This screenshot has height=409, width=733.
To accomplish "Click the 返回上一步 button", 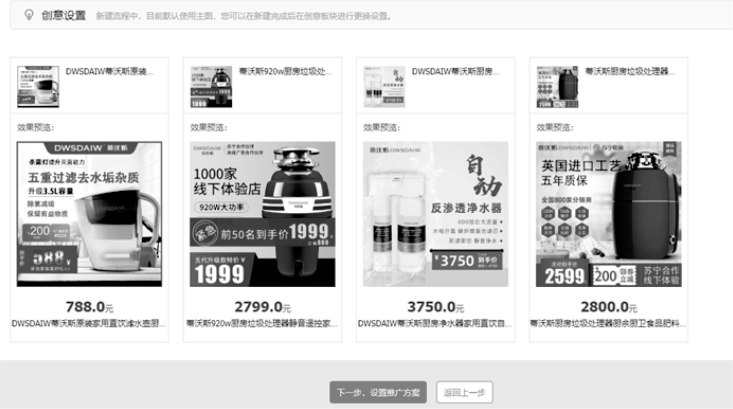I will 464,392.
